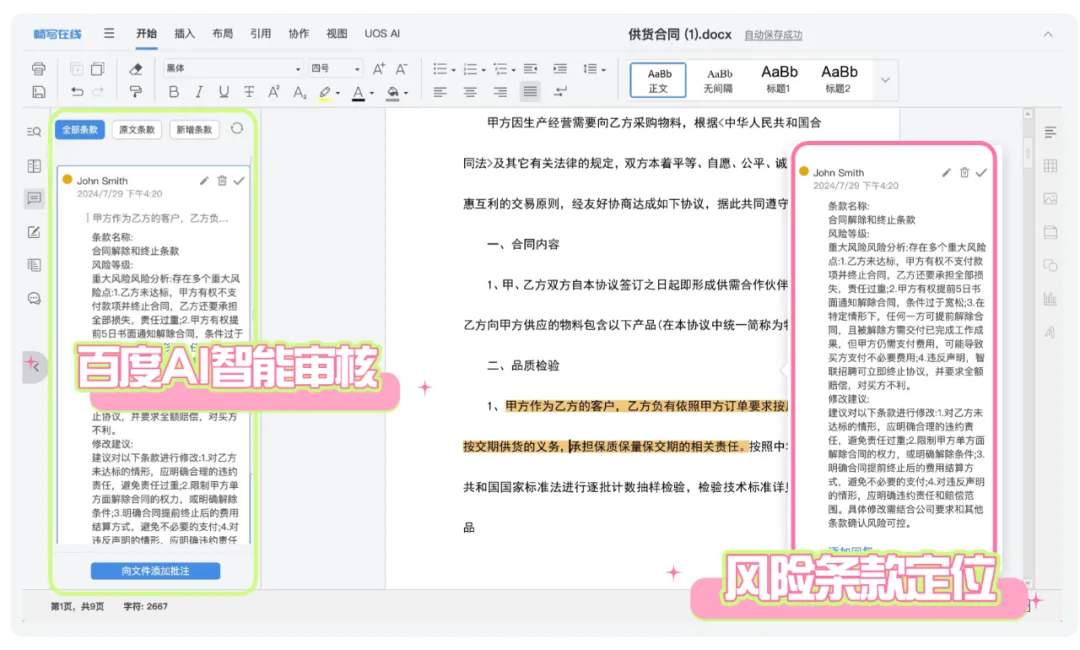Toggle italic formatting
The image size is (1080, 650).
pos(198,92)
